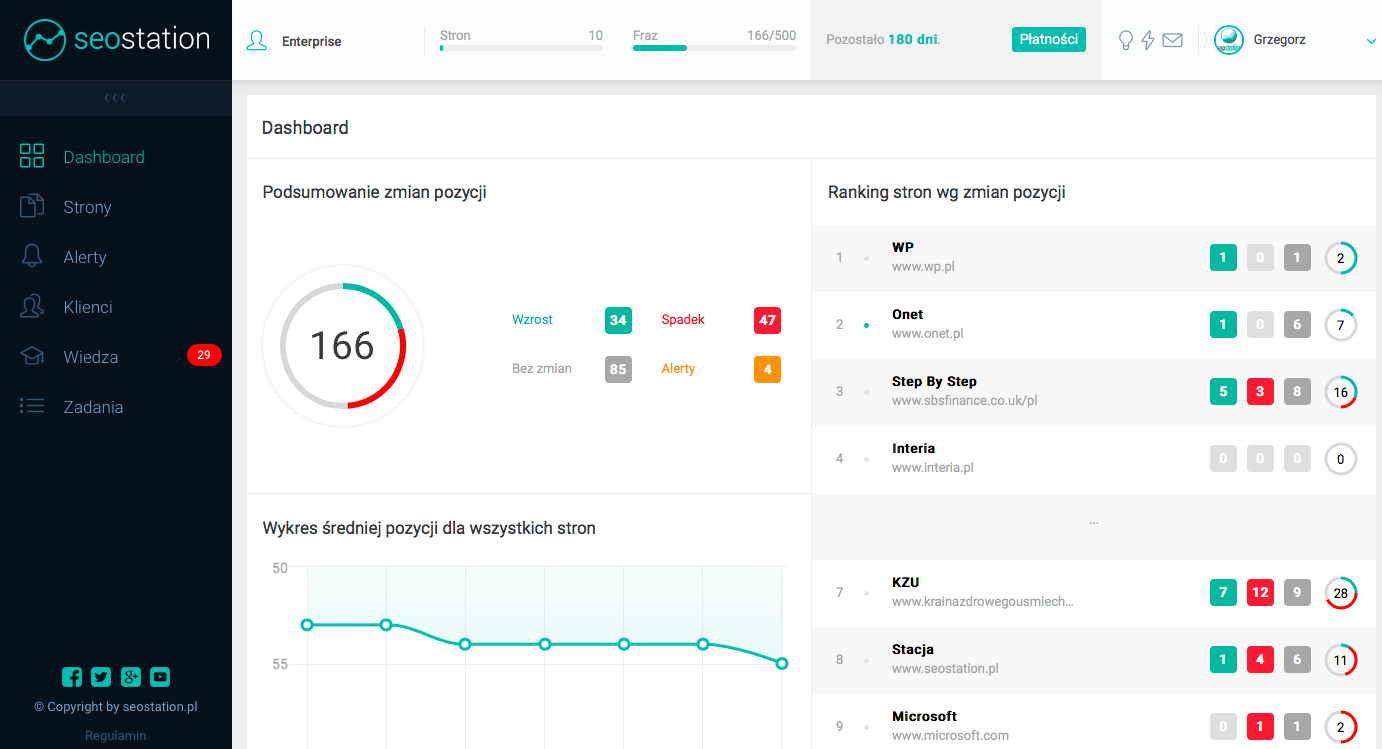Open the Google Plus social icon
Screen dimensions: 1382x749
coord(131,677)
